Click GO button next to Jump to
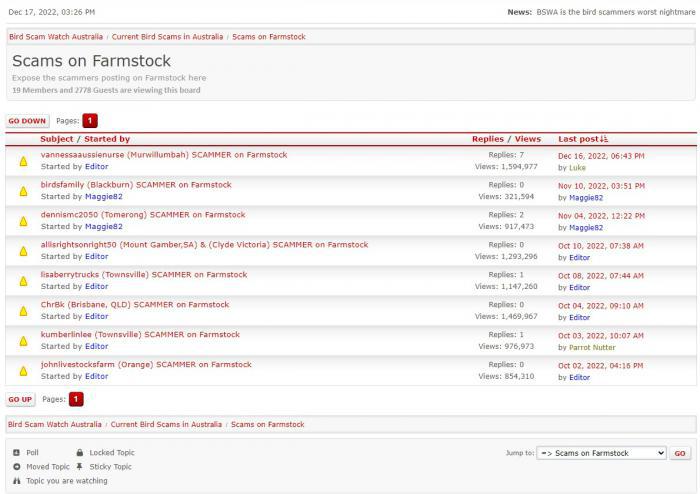Screen dimensions: 700x494 [680, 453]
